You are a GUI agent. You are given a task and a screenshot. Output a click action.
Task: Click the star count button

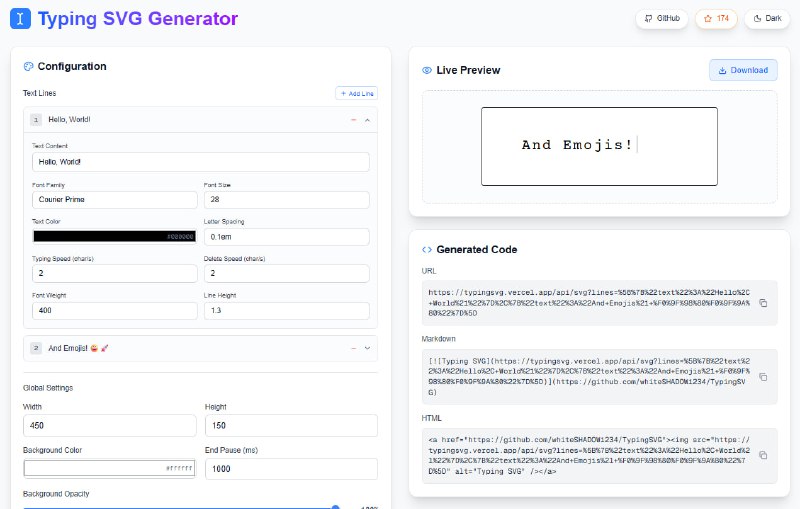tap(716, 18)
